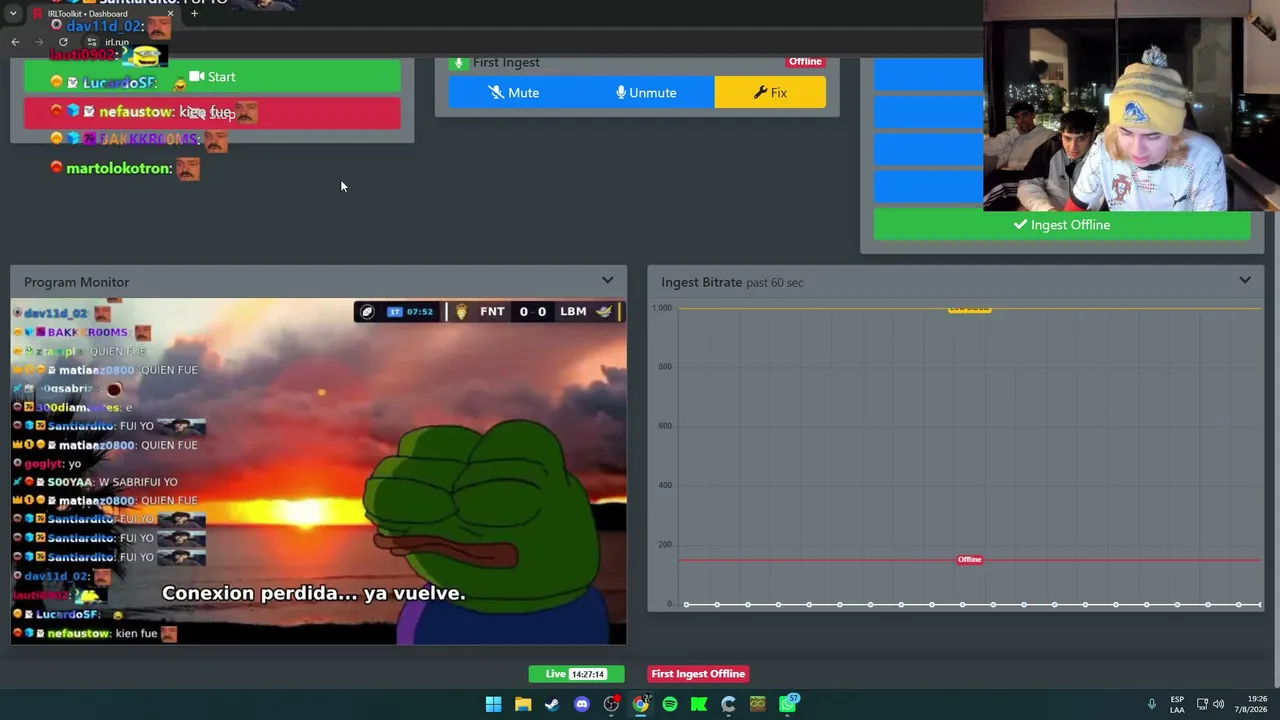Open the Kick app from the taskbar
Viewport: 1280px width, 720px height.
point(699,704)
